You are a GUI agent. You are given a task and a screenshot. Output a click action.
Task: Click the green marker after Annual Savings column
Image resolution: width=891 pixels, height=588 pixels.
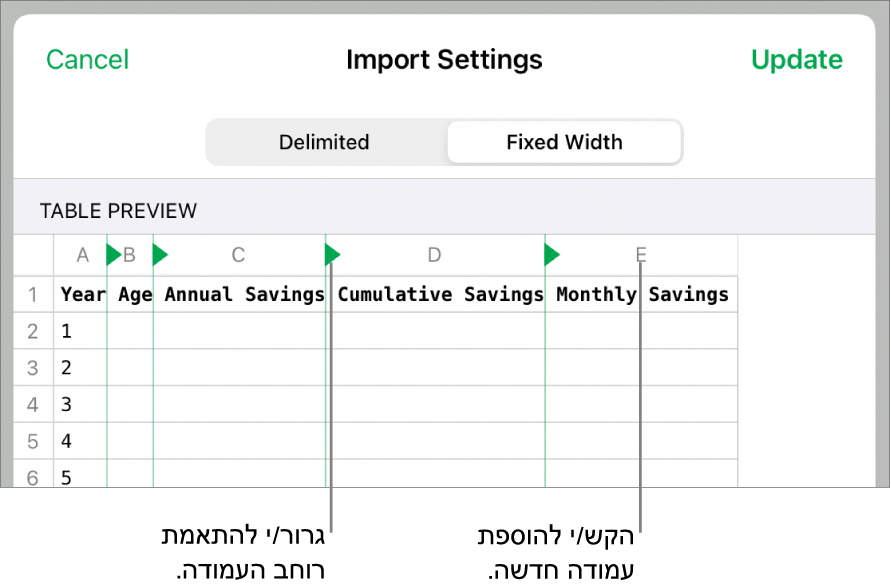[x=332, y=255]
